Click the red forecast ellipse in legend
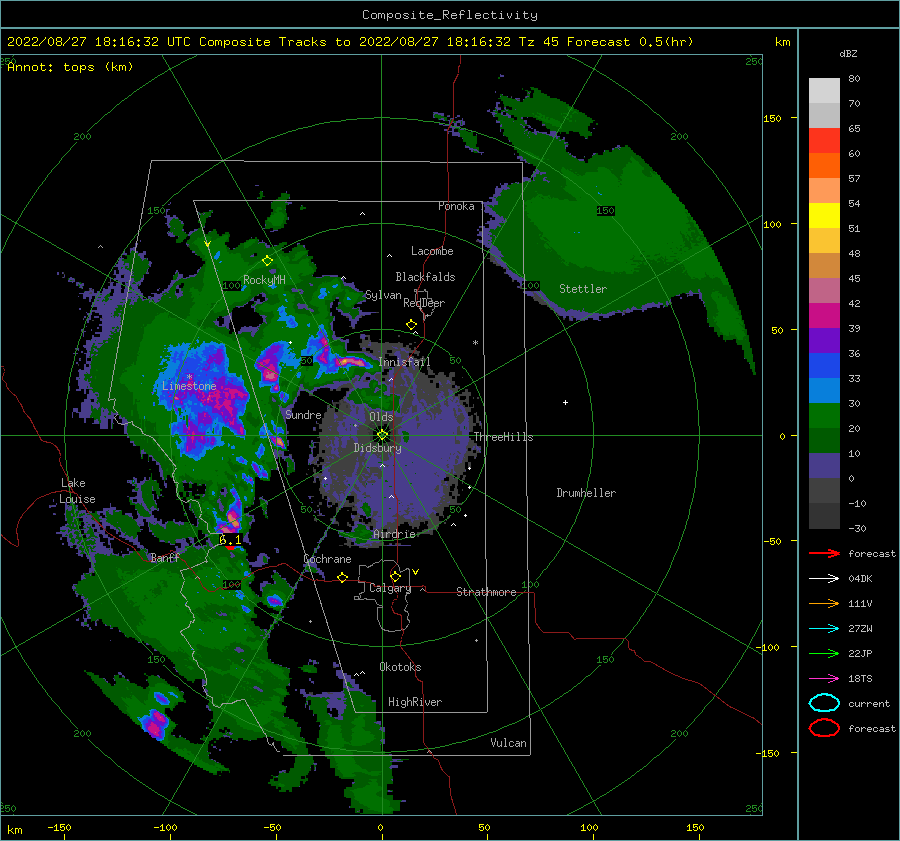900x841 pixels. click(x=824, y=728)
